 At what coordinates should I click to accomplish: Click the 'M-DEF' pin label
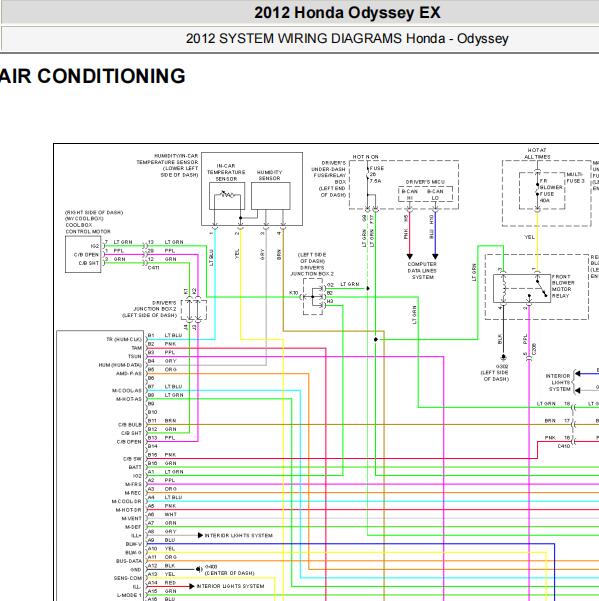pos(133,527)
